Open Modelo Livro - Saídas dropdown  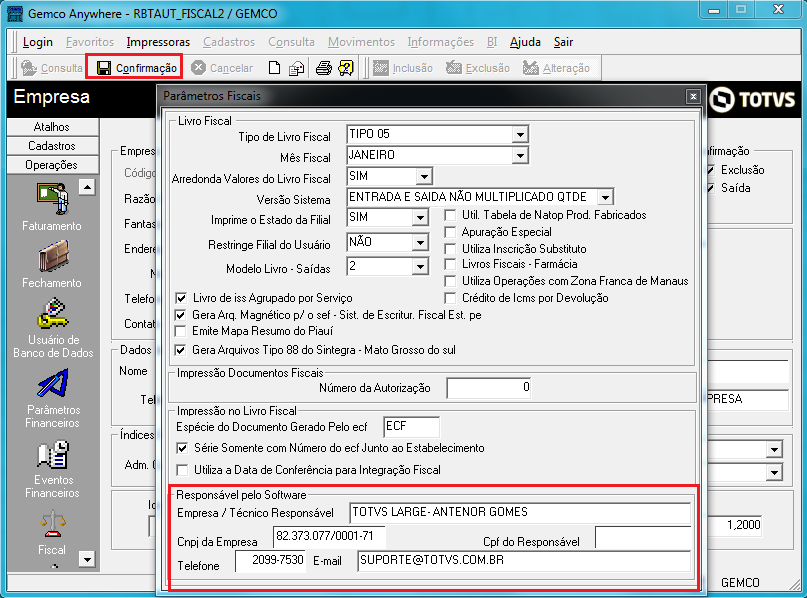[x=420, y=267]
